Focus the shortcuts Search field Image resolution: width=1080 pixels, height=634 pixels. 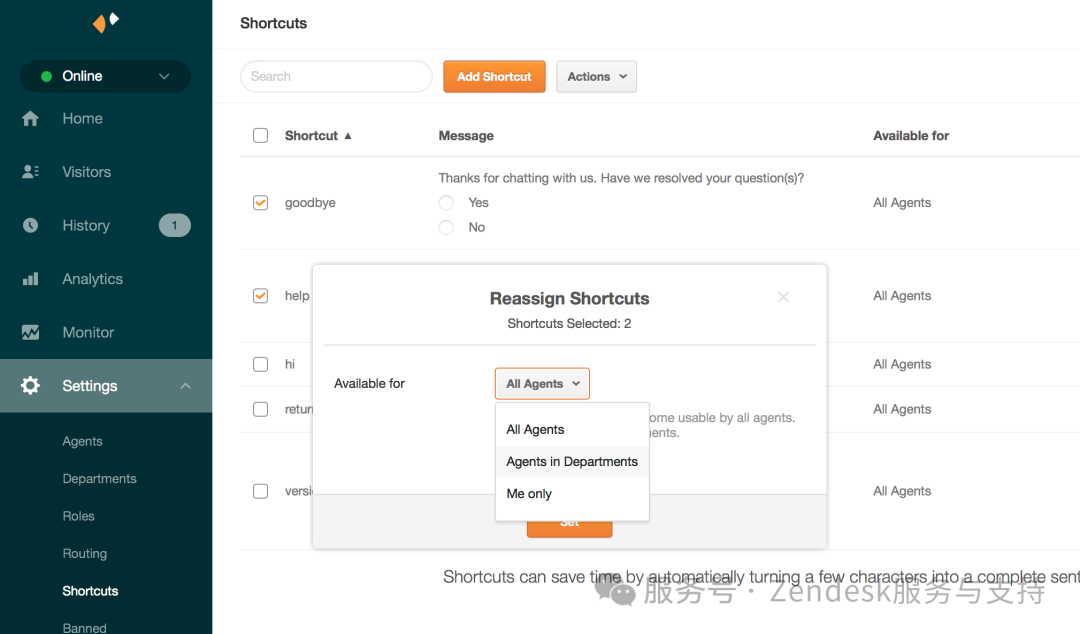336,77
